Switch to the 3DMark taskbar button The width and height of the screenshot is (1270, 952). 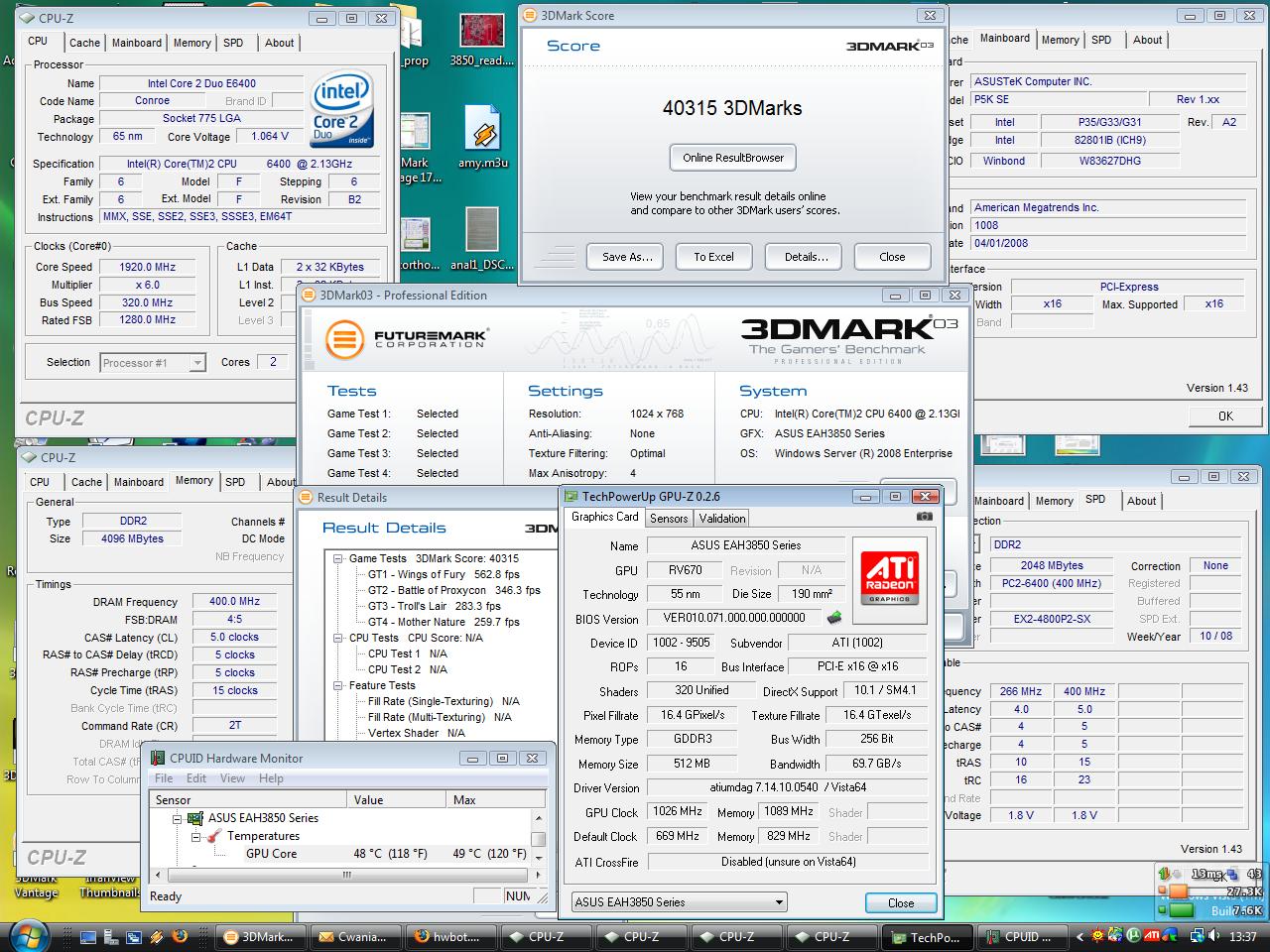(259, 936)
